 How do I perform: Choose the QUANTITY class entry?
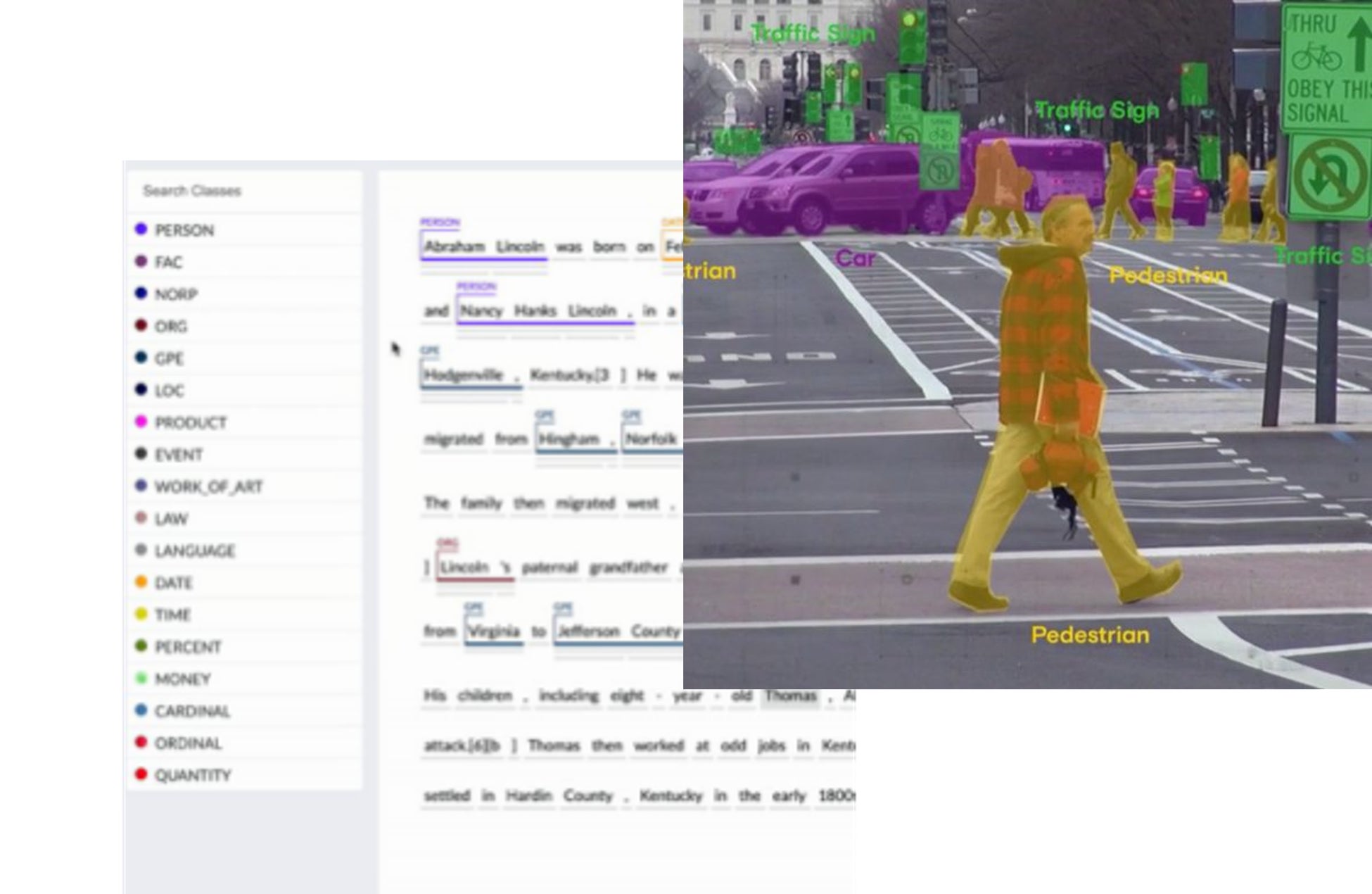click(x=192, y=775)
